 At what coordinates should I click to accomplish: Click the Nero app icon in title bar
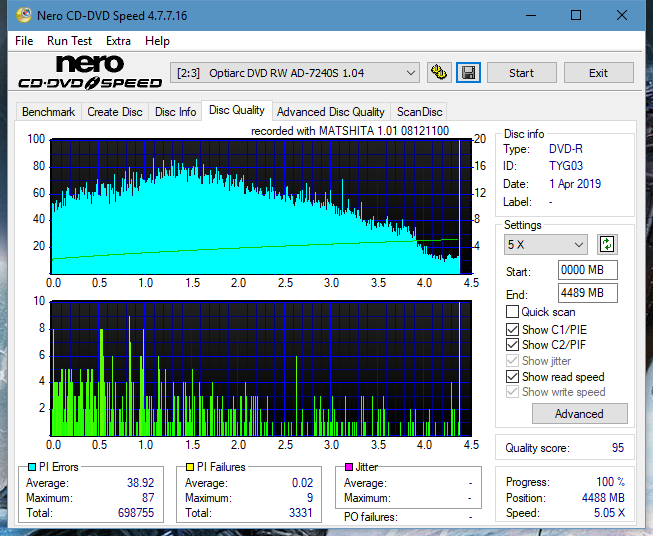(x=24, y=15)
